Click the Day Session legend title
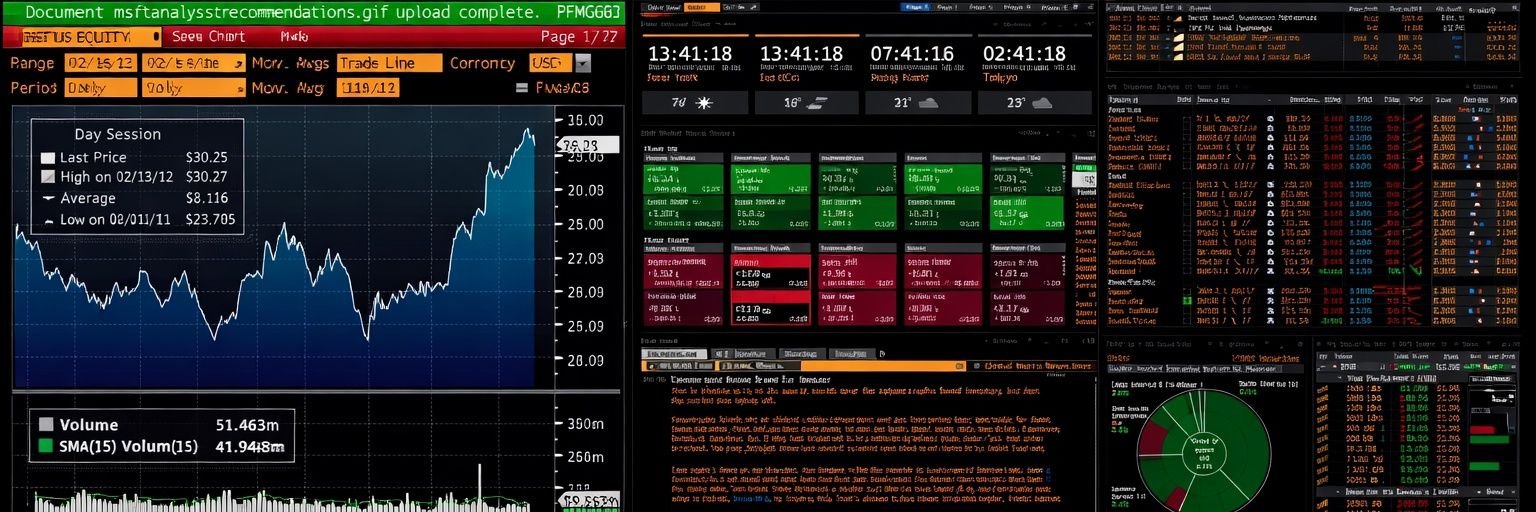This screenshot has height=512, width=1536. tap(117, 134)
